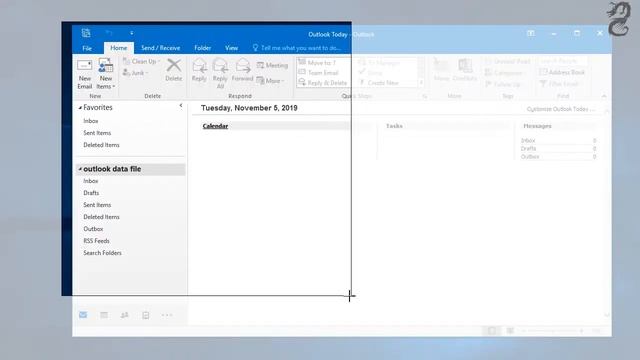Choose the Create New quick step
Screen dimensions: 640x360
[379, 82]
